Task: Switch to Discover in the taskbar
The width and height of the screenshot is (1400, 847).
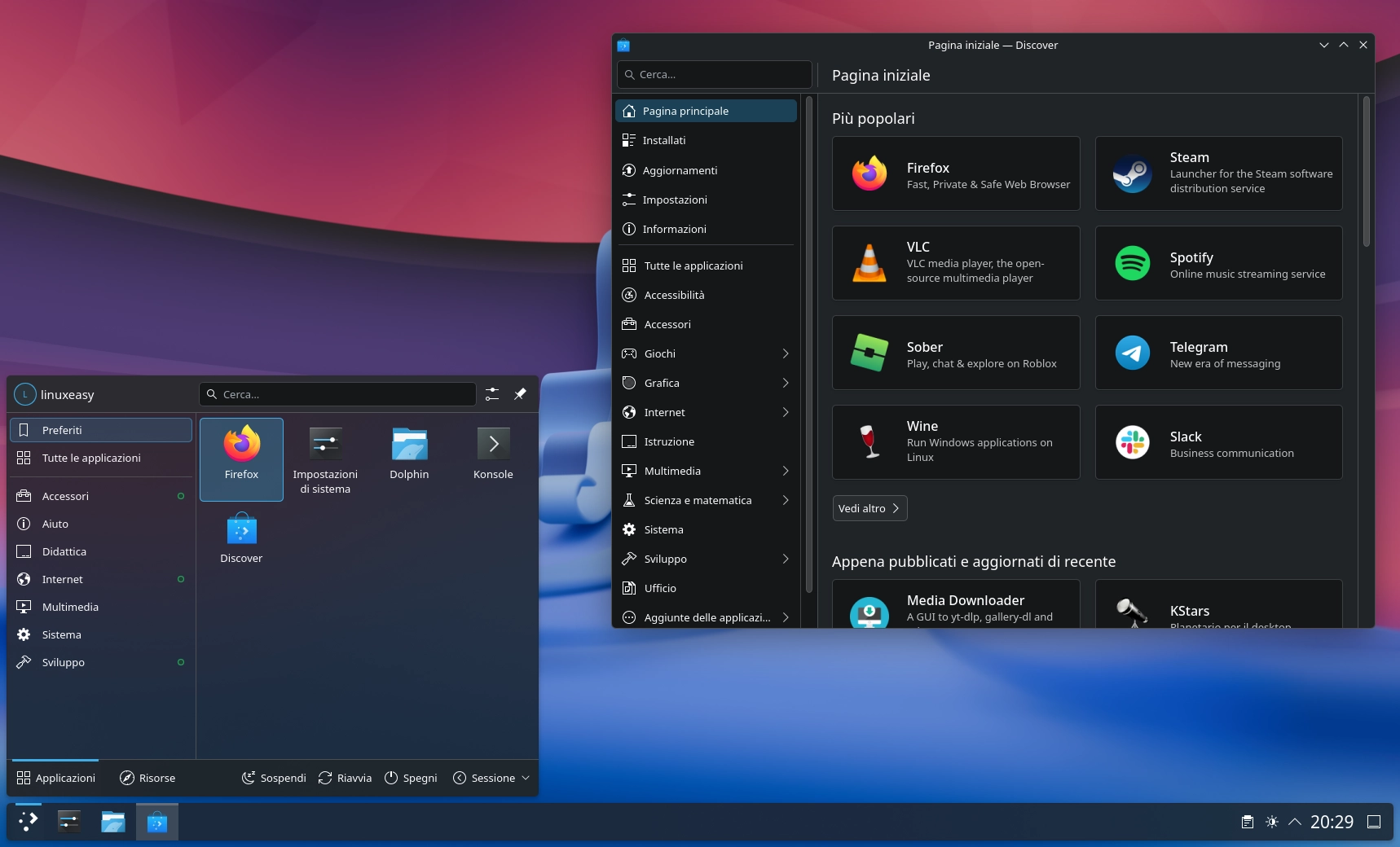Action: pyautogui.click(x=156, y=822)
